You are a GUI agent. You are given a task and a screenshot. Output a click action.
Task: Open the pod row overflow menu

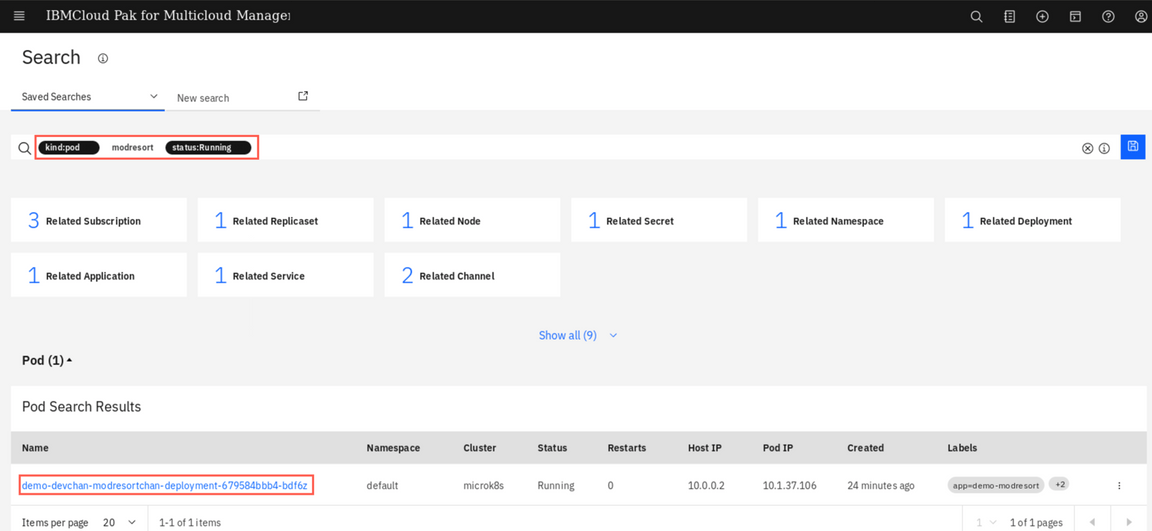click(1119, 486)
